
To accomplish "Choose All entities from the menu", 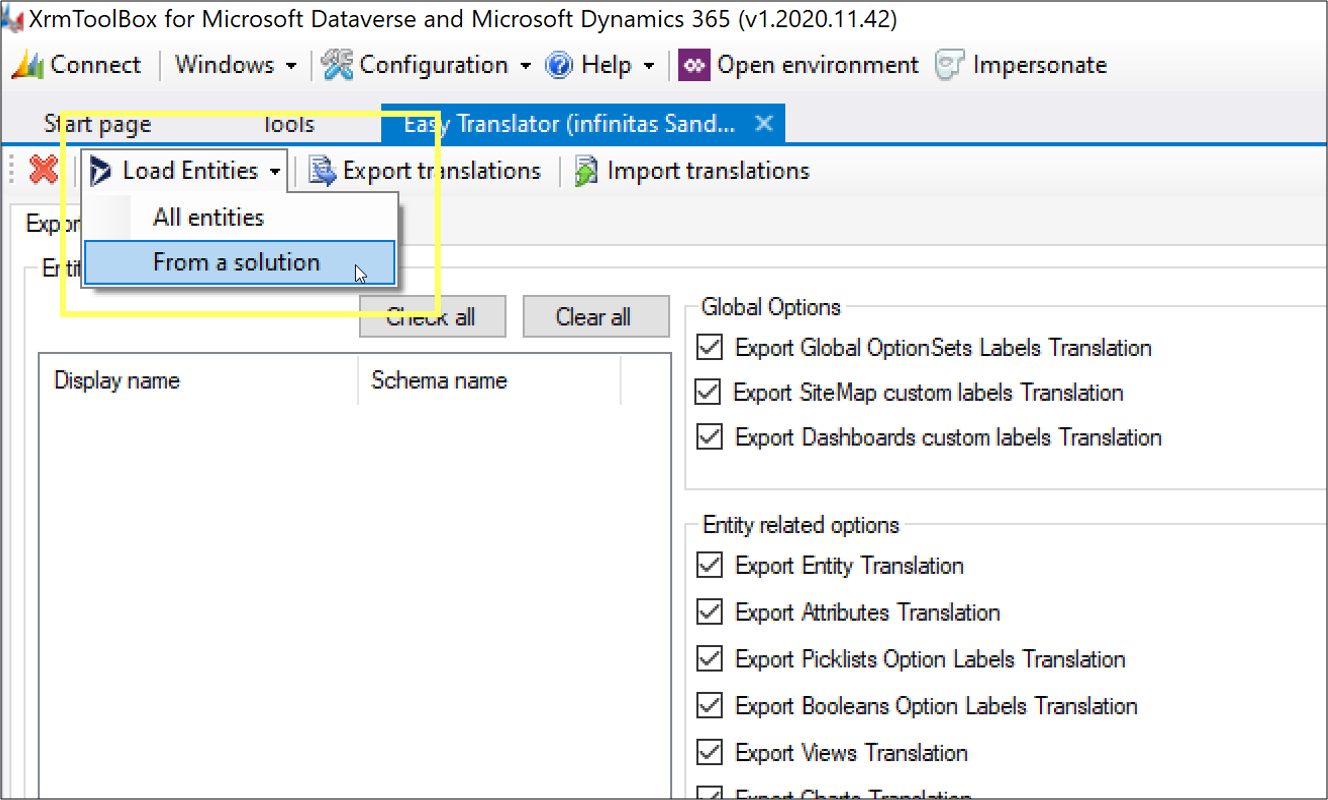I will (240, 217).
